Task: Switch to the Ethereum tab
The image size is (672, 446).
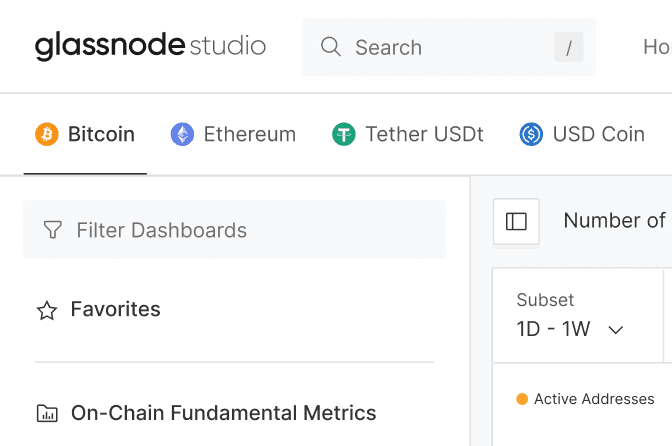Action: [x=249, y=134]
